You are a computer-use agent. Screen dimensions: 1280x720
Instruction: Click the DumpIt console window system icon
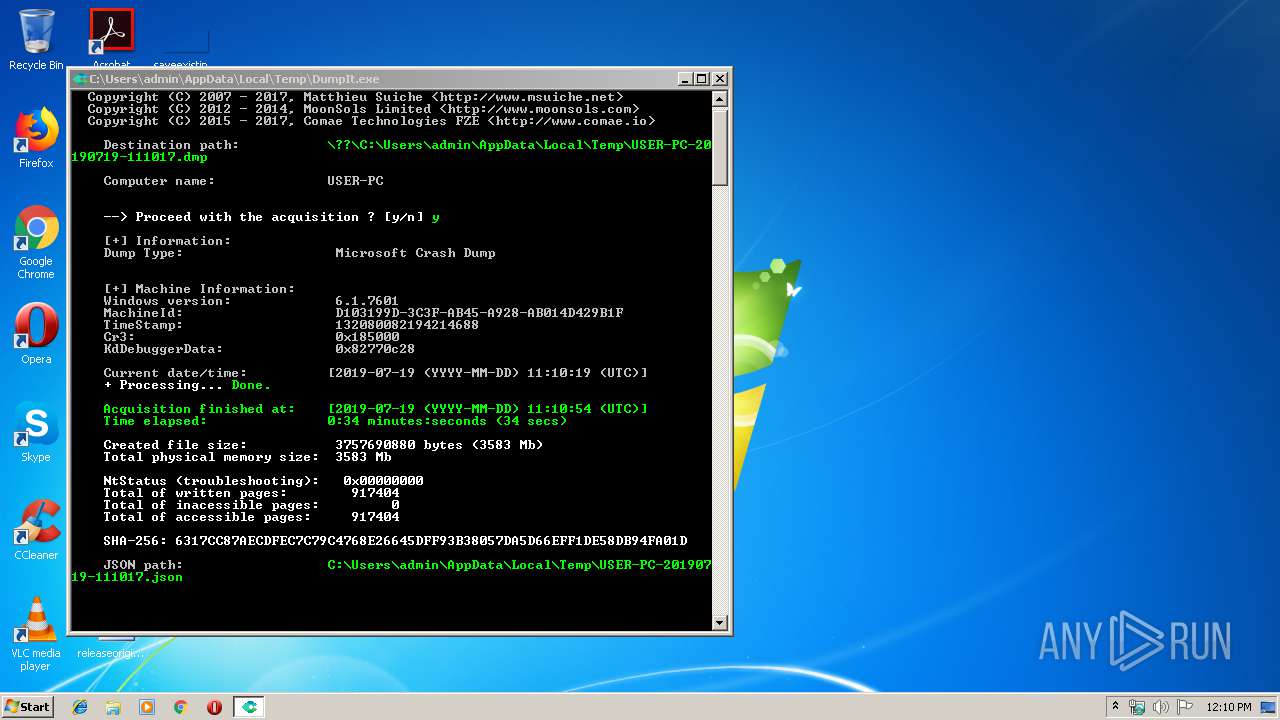coord(80,79)
